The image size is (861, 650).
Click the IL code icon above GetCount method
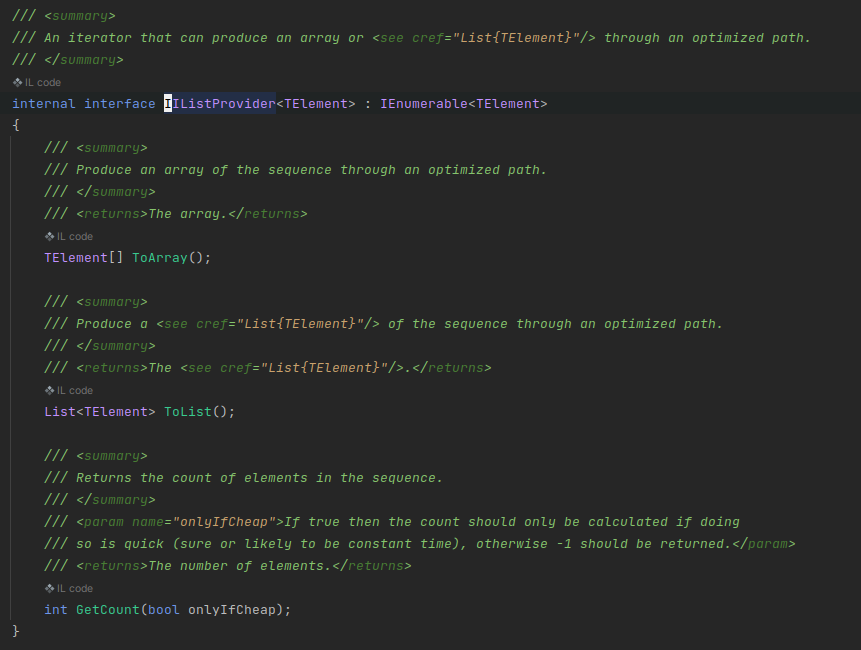coord(49,589)
